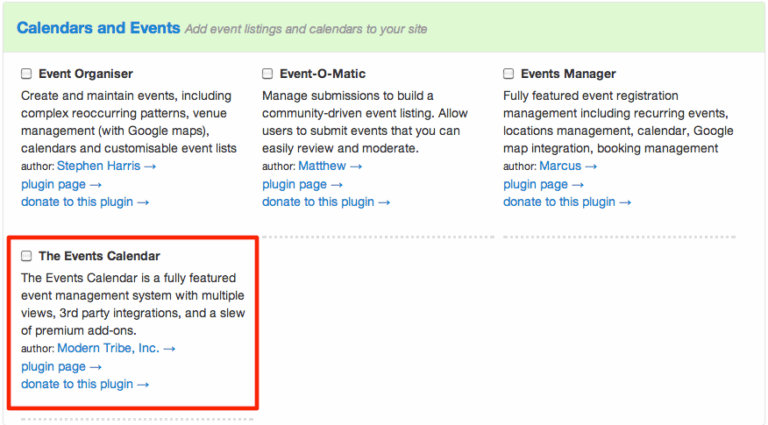This screenshot has width=768, height=425.
Task: Tick the Events Manager checkbox
Action: click(508, 73)
